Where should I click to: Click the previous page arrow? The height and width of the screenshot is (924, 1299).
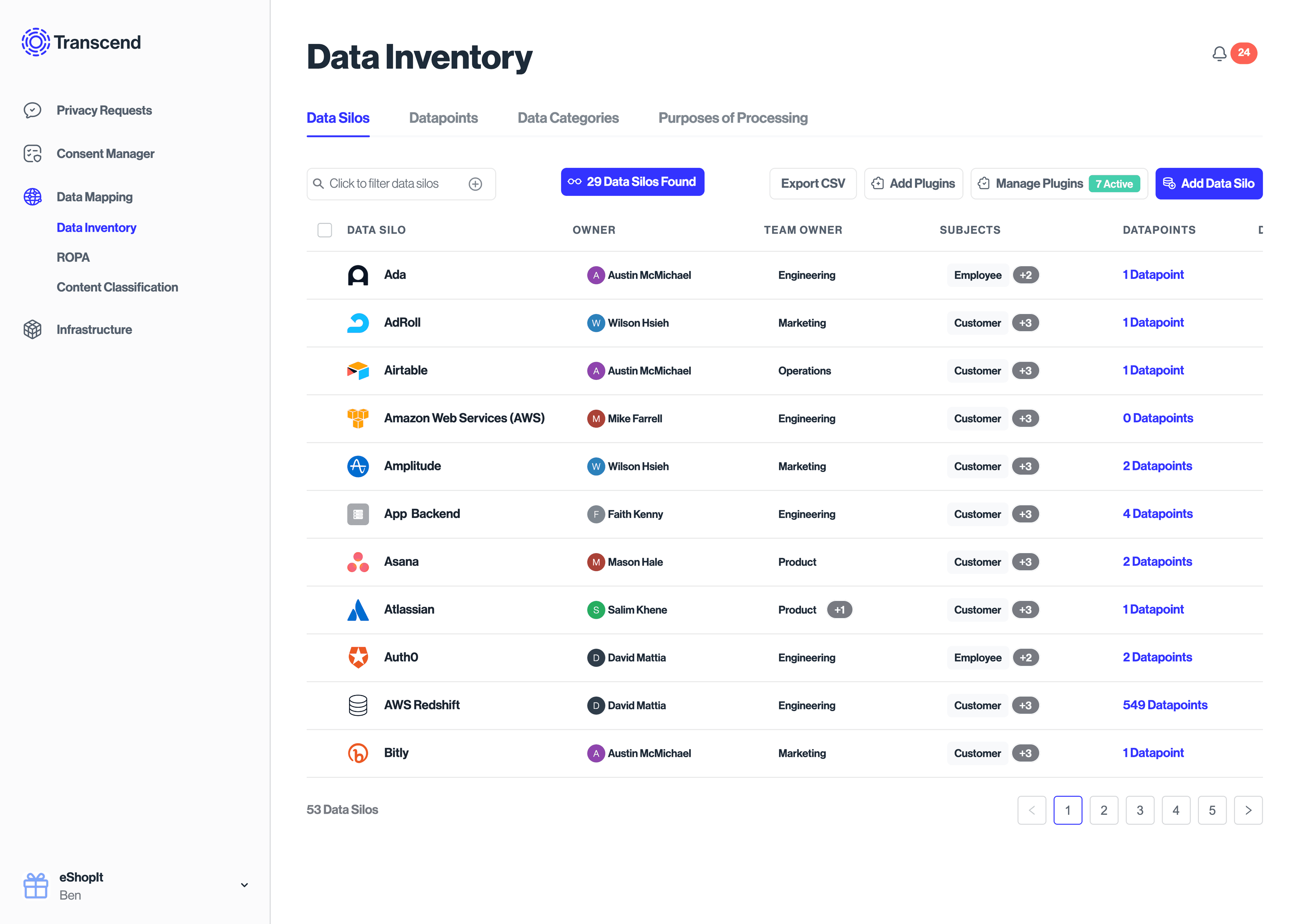coord(1031,810)
